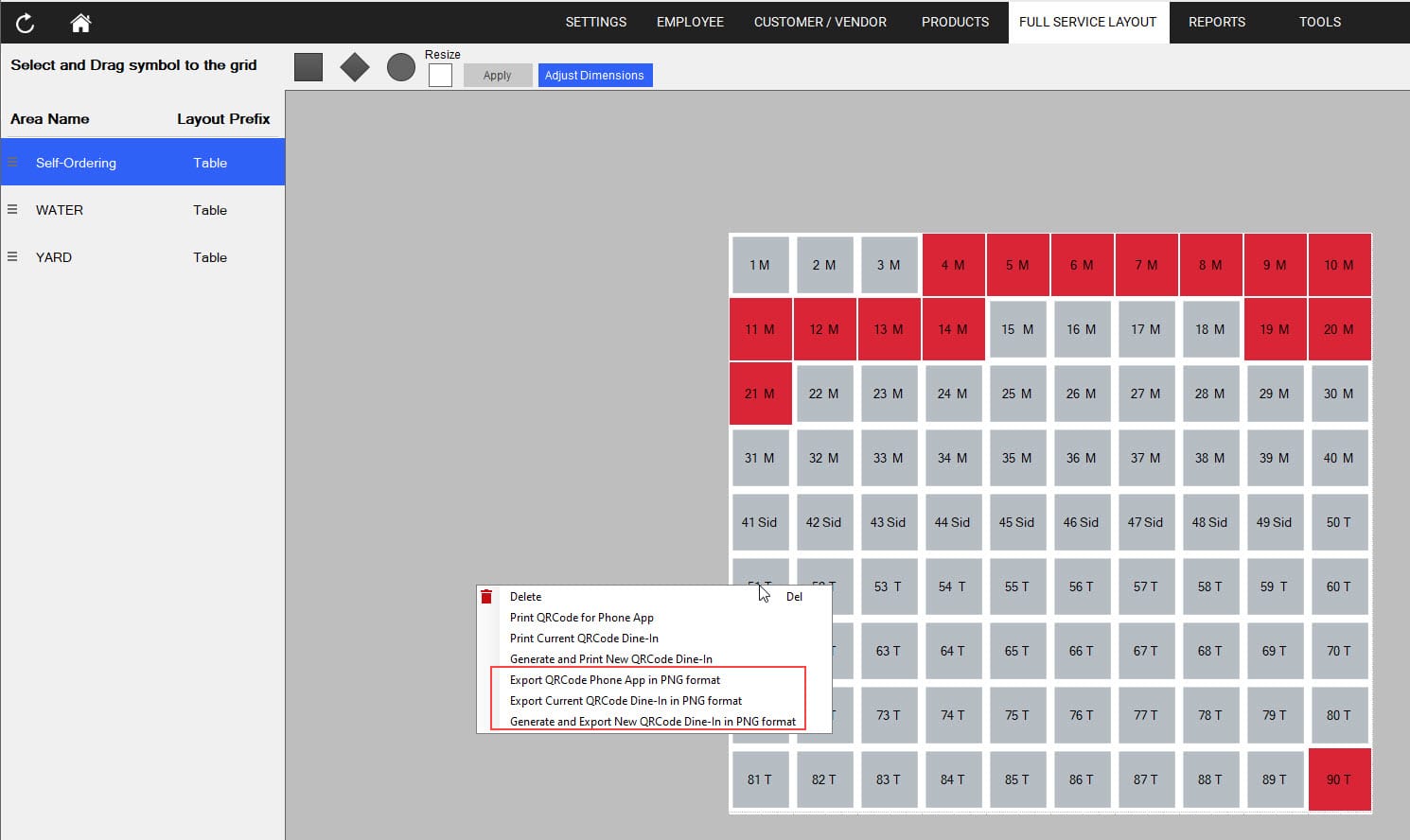The height and width of the screenshot is (840, 1410).
Task: Choose Export QRCode Phone App in PNG format
Action: click(615, 680)
